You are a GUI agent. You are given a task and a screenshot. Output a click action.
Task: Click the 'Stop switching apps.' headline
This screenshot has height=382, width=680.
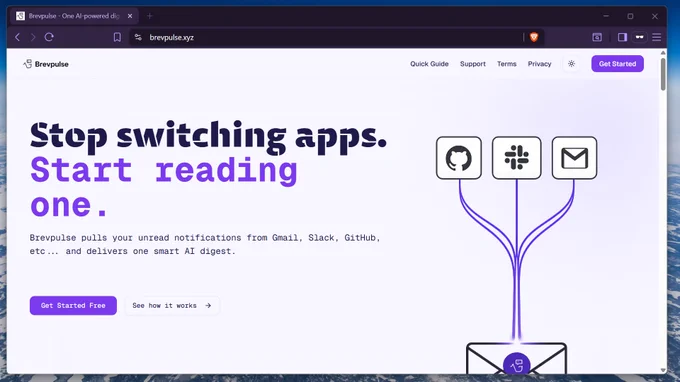coord(208,137)
